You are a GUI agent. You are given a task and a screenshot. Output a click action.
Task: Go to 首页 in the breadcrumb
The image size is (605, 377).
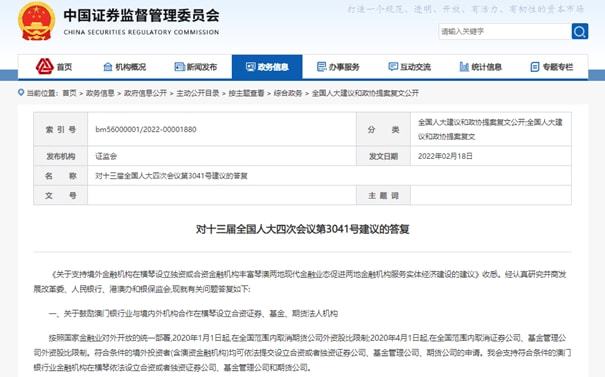point(69,93)
